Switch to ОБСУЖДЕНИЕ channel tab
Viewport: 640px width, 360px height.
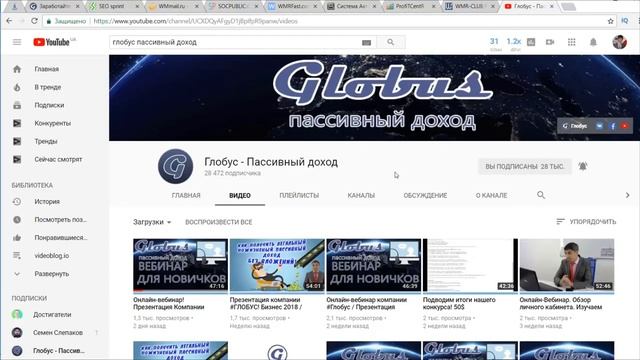pos(425,196)
